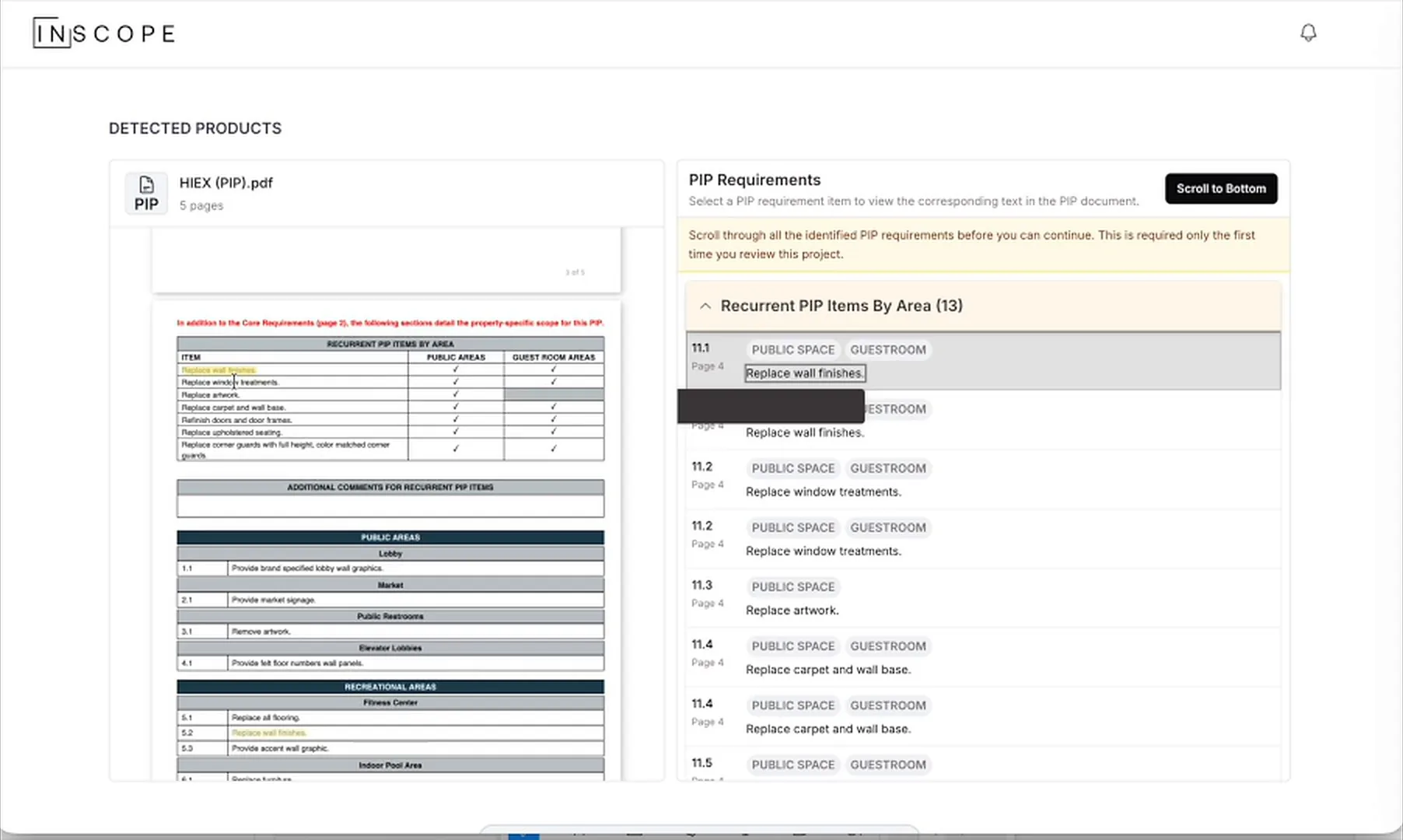Click the 'RECURRENT PIP ITEMS BY AREA' table header in the PDF
1403x840 pixels.
tap(390, 344)
